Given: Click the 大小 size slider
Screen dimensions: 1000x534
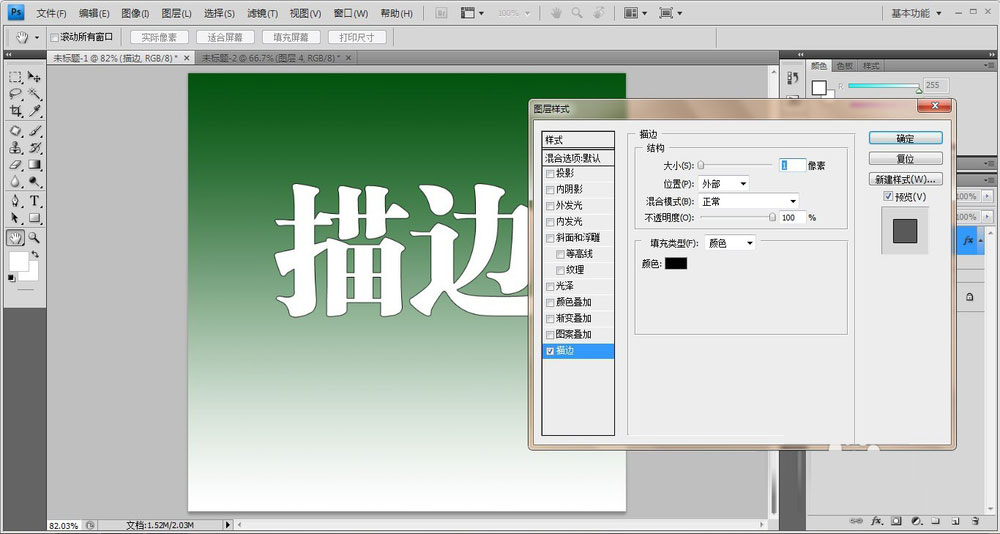Looking at the screenshot, I should point(736,165).
